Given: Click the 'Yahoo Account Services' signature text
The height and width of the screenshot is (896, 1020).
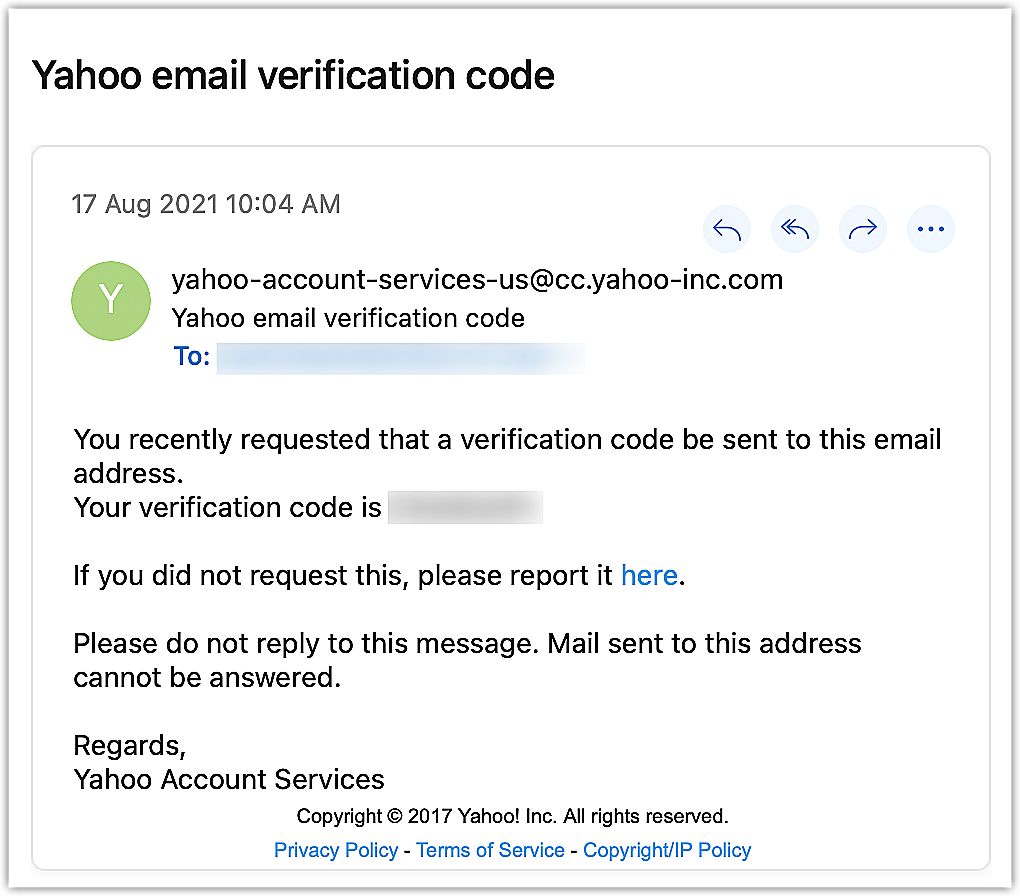Looking at the screenshot, I should click(229, 780).
